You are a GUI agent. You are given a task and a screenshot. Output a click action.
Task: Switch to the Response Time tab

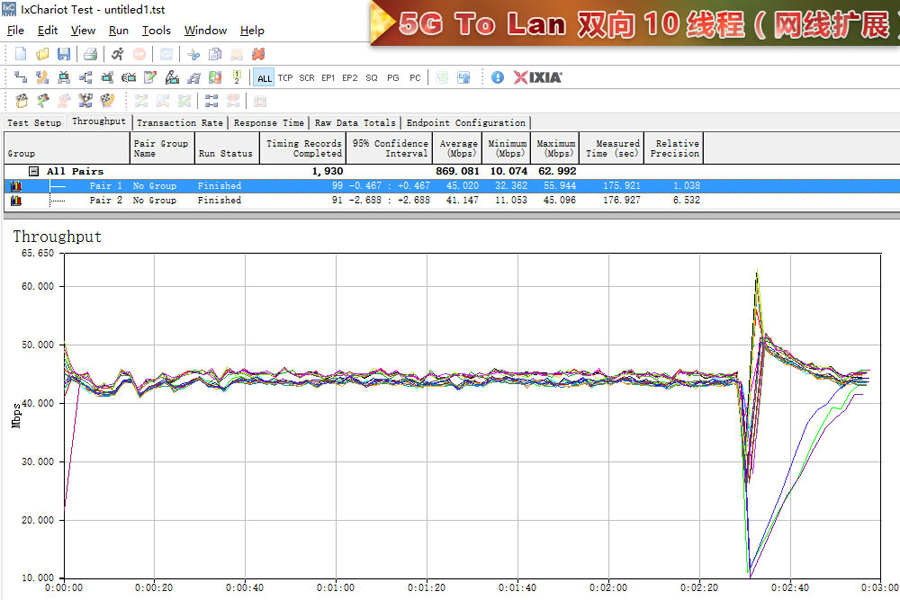(269, 123)
